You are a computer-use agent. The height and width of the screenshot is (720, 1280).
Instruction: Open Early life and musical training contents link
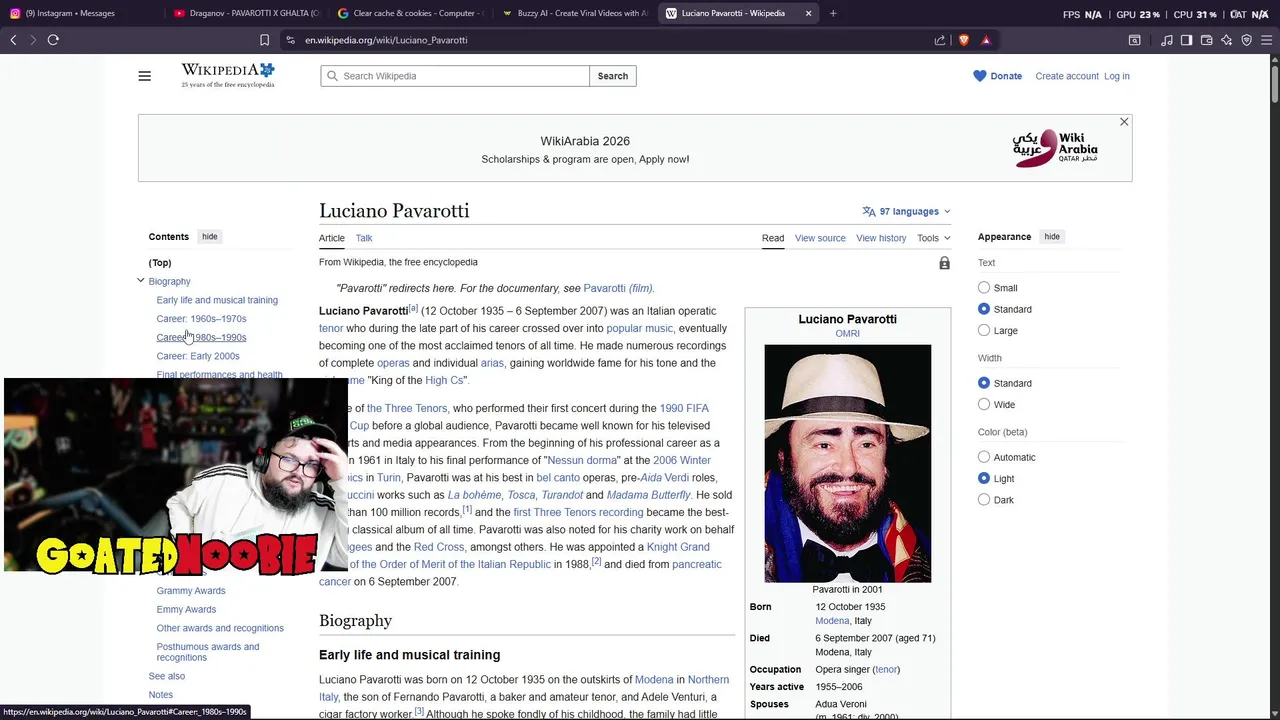(x=217, y=300)
